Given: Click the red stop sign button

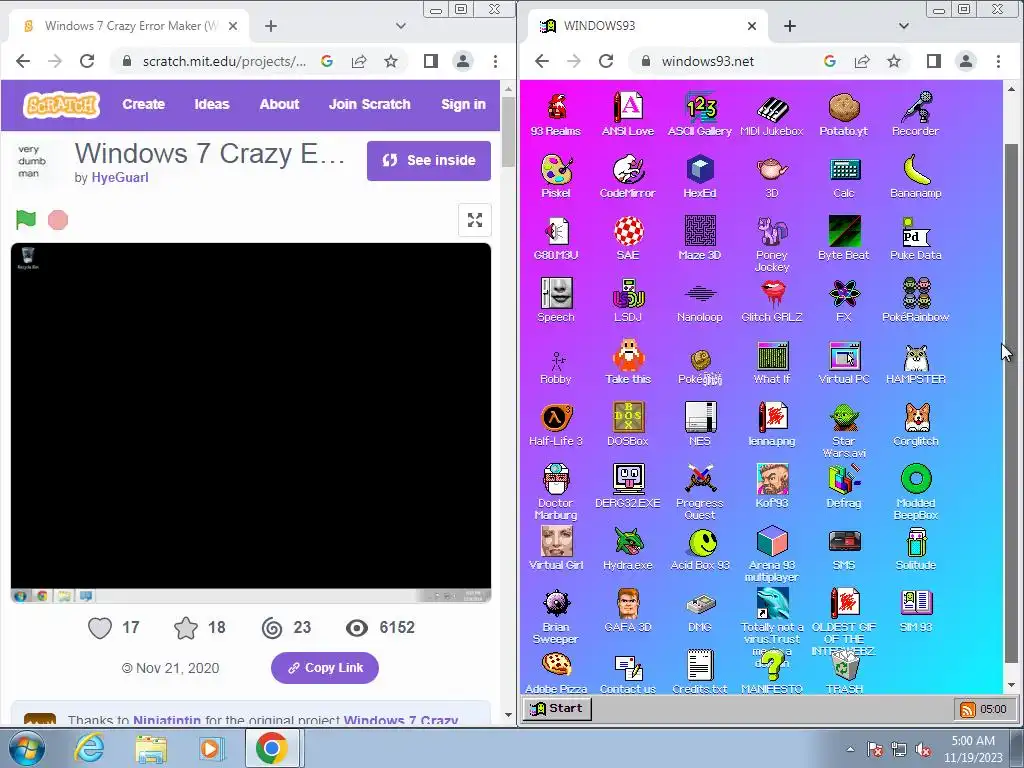Looking at the screenshot, I should click(x=57, y=220).
